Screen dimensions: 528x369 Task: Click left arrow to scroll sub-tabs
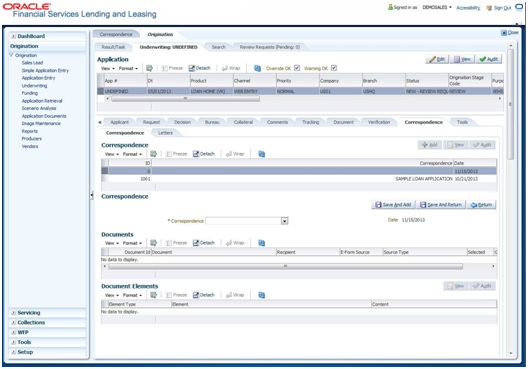[x=100, y=122]
